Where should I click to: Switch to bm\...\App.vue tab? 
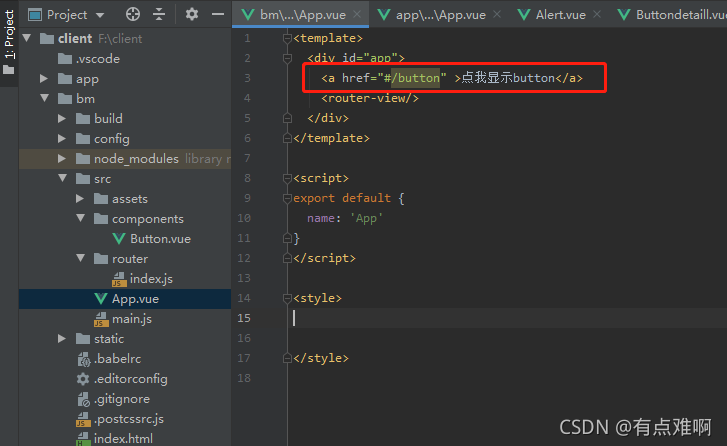(302, 15)
